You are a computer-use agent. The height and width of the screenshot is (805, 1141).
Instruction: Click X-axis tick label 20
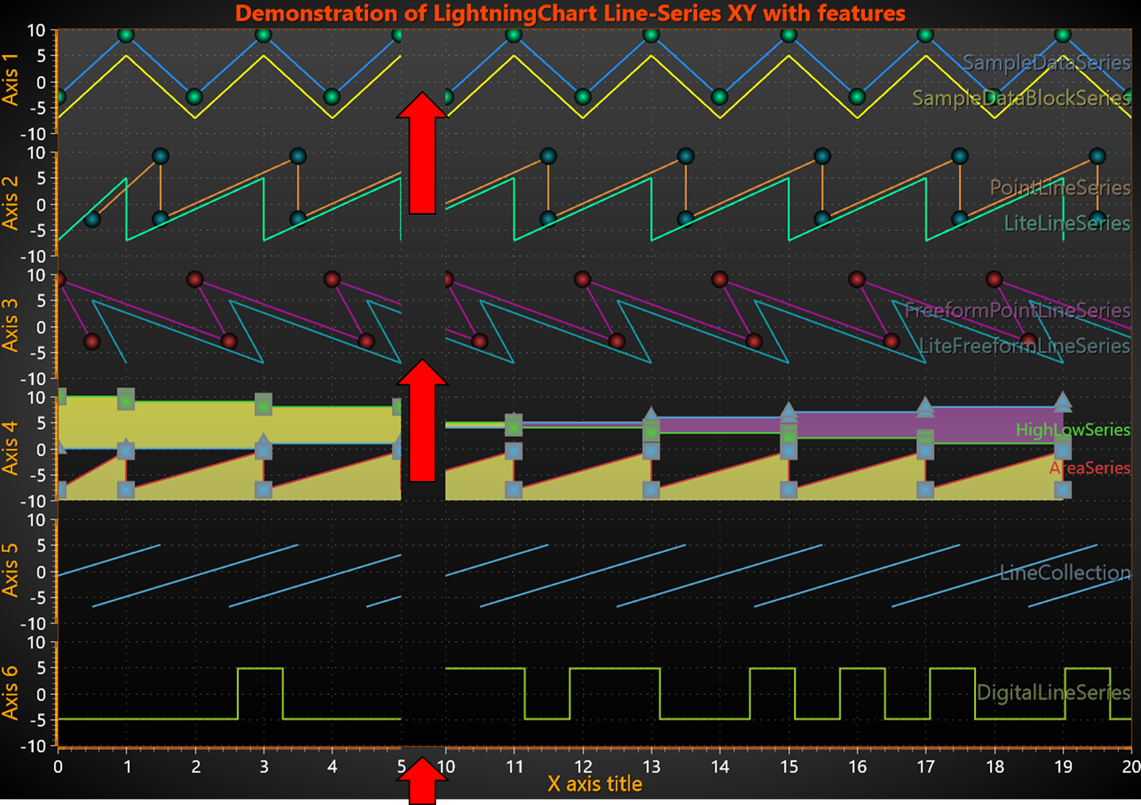[x=1131, y=766]
